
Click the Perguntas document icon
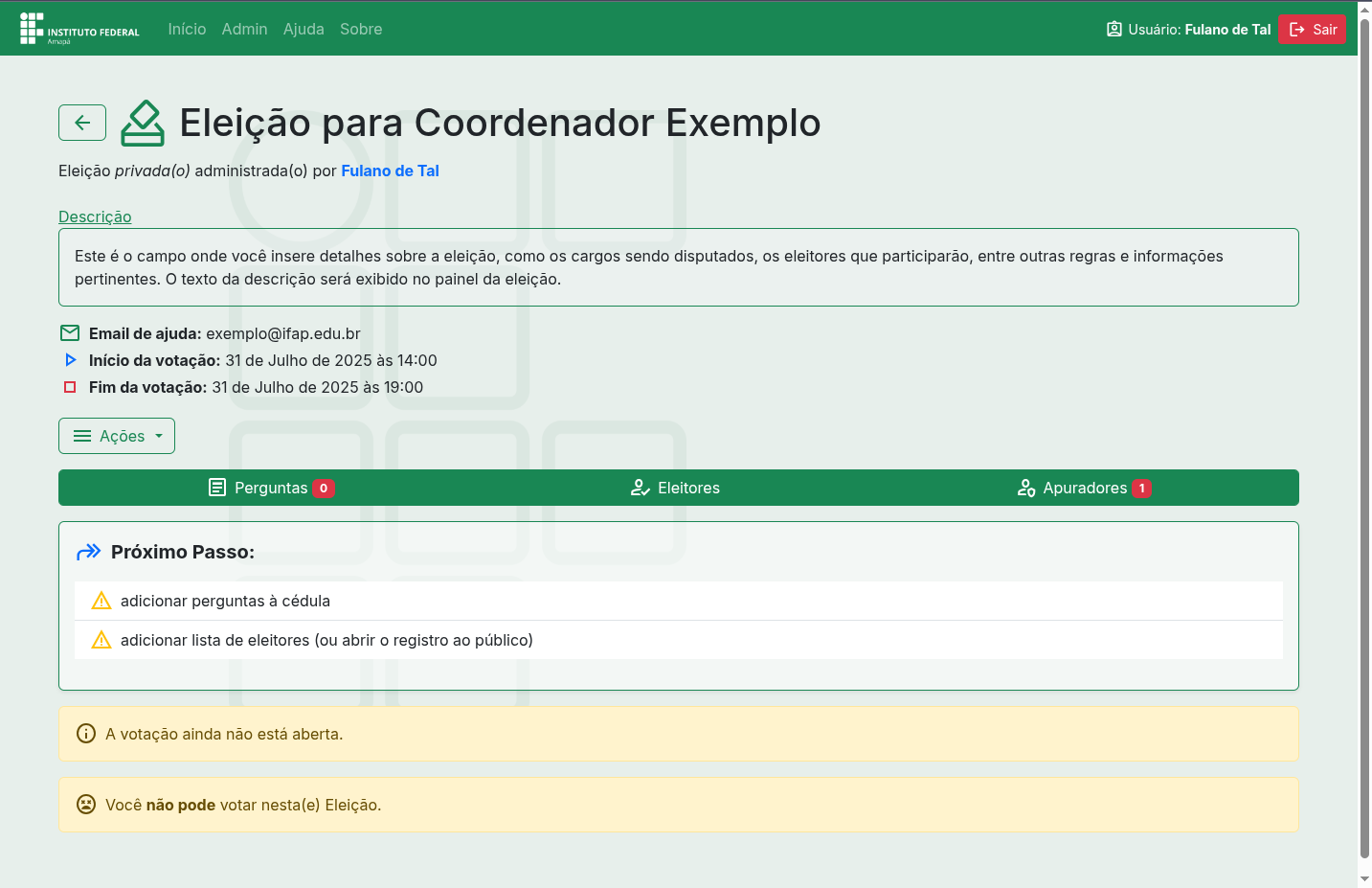tap(217, 488)
